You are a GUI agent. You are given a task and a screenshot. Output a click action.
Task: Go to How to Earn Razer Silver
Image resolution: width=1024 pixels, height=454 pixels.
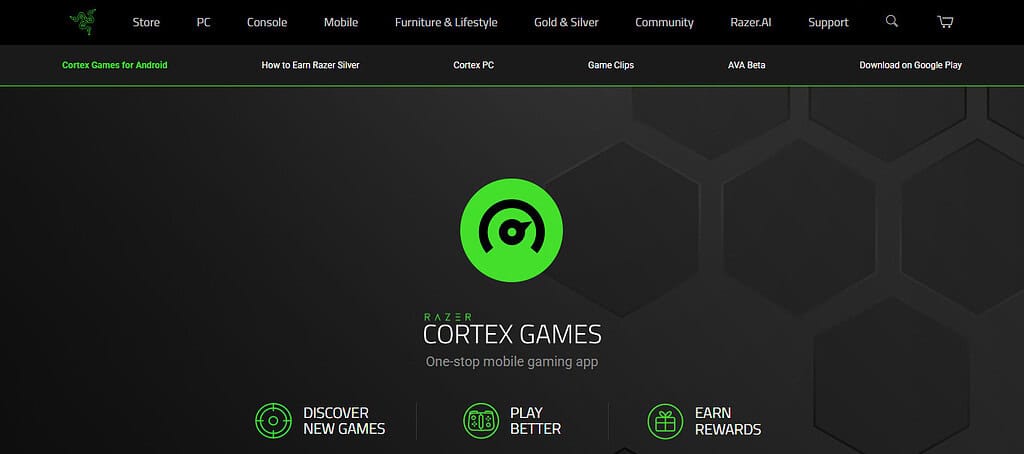click(310, 65)
